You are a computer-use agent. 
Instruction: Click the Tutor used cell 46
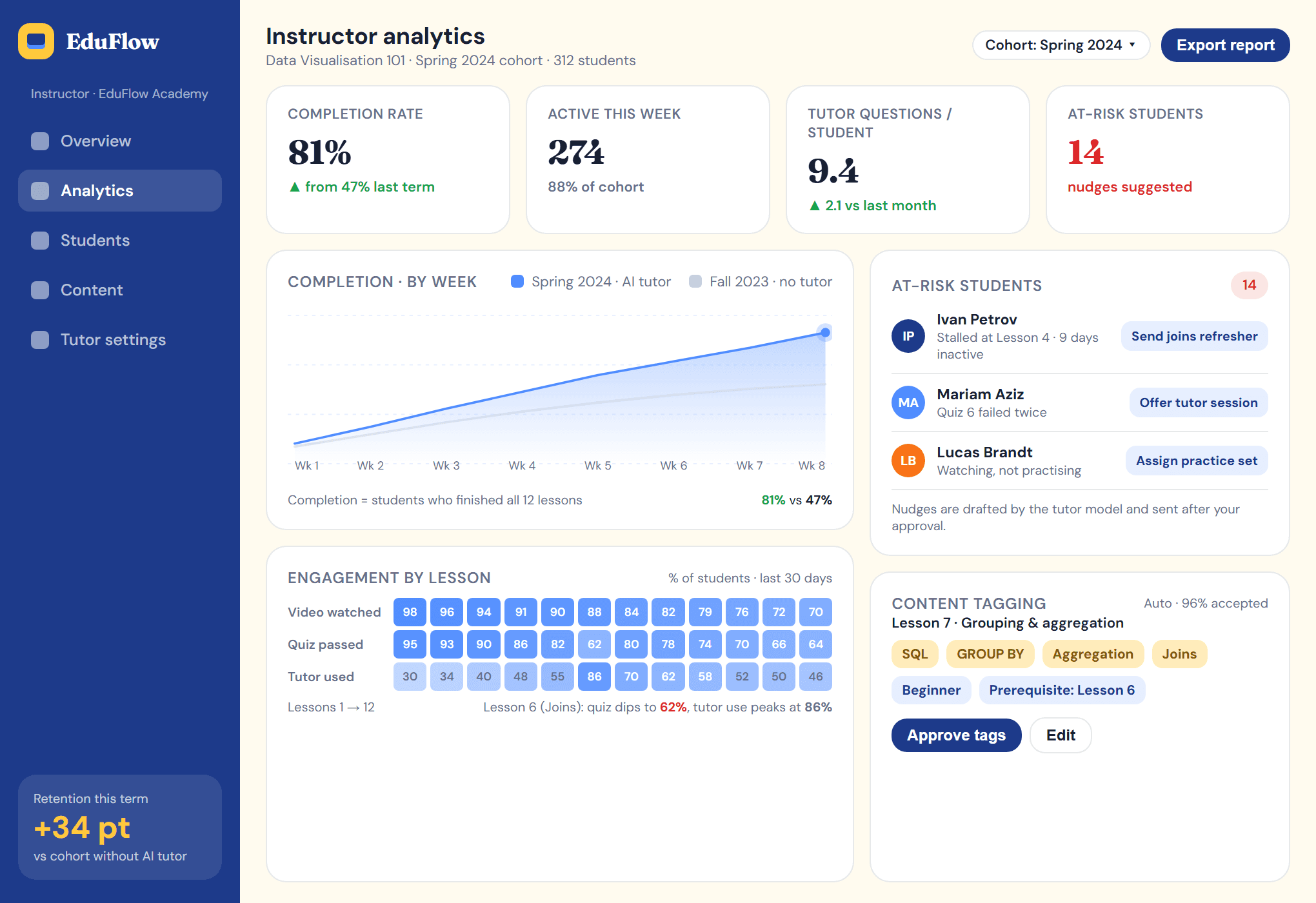click(x=815, y=677)
